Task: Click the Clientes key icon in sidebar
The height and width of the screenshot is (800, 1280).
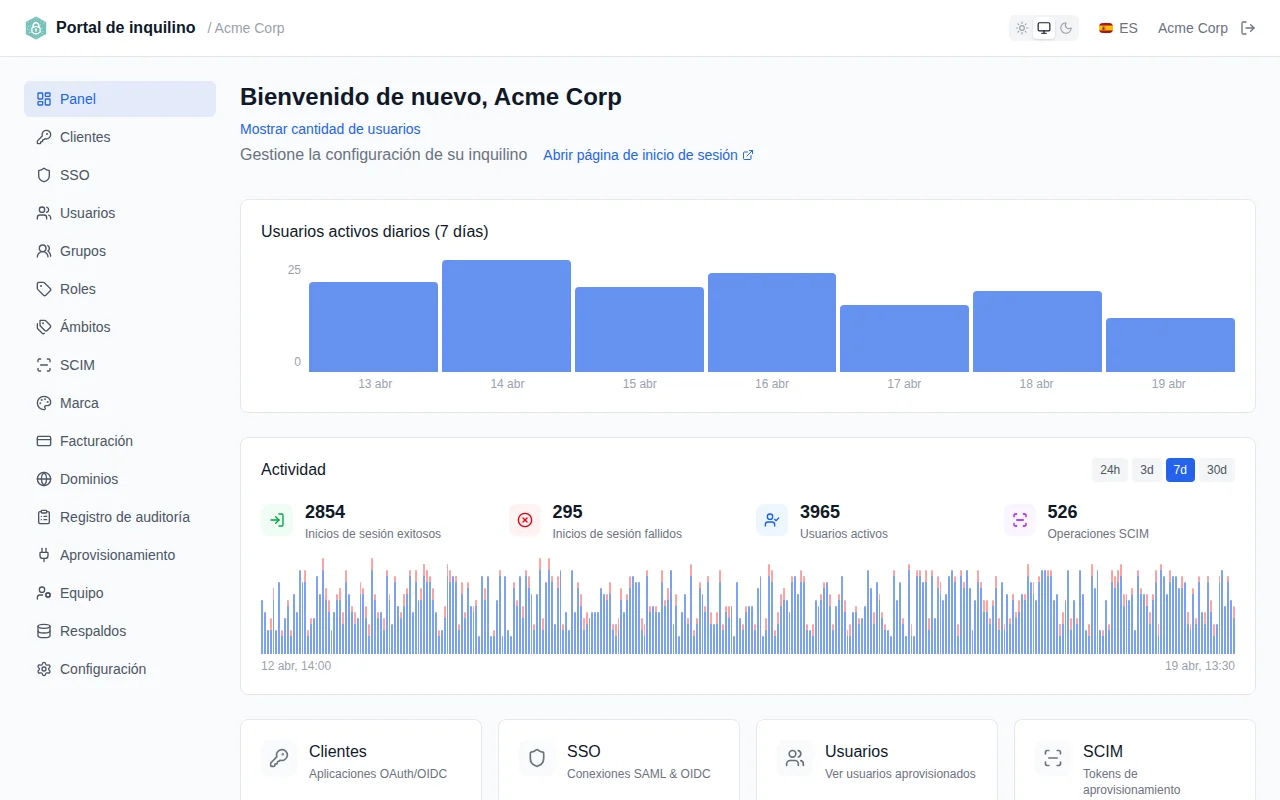Action: tap(44, 137)
